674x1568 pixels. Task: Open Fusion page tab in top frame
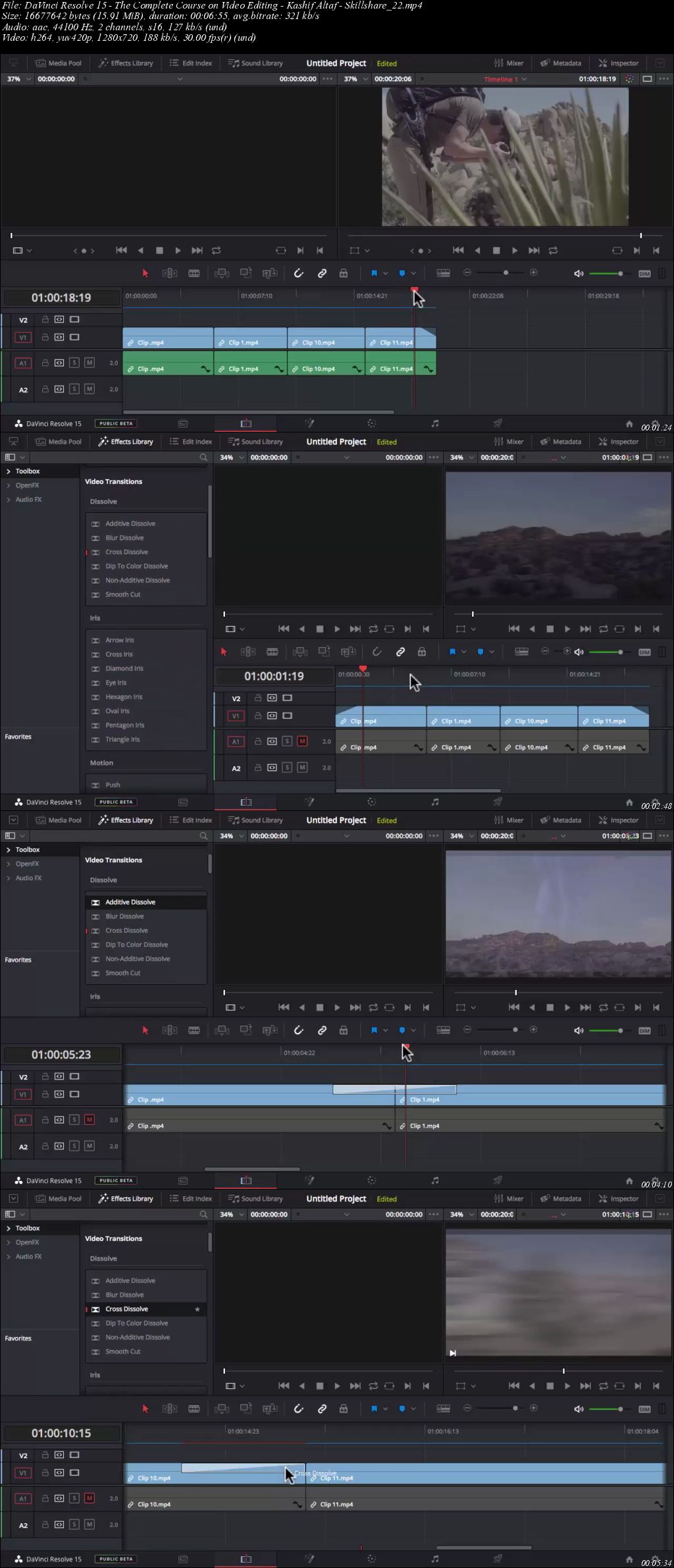(309, 424)
